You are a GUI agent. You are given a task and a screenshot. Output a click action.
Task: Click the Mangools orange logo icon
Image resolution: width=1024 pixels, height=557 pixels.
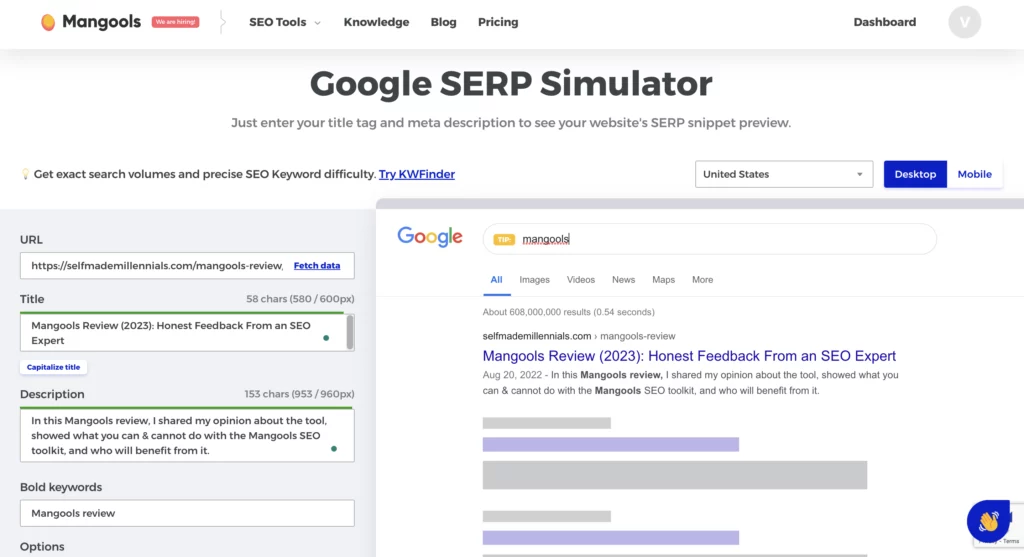click(48, 22)
